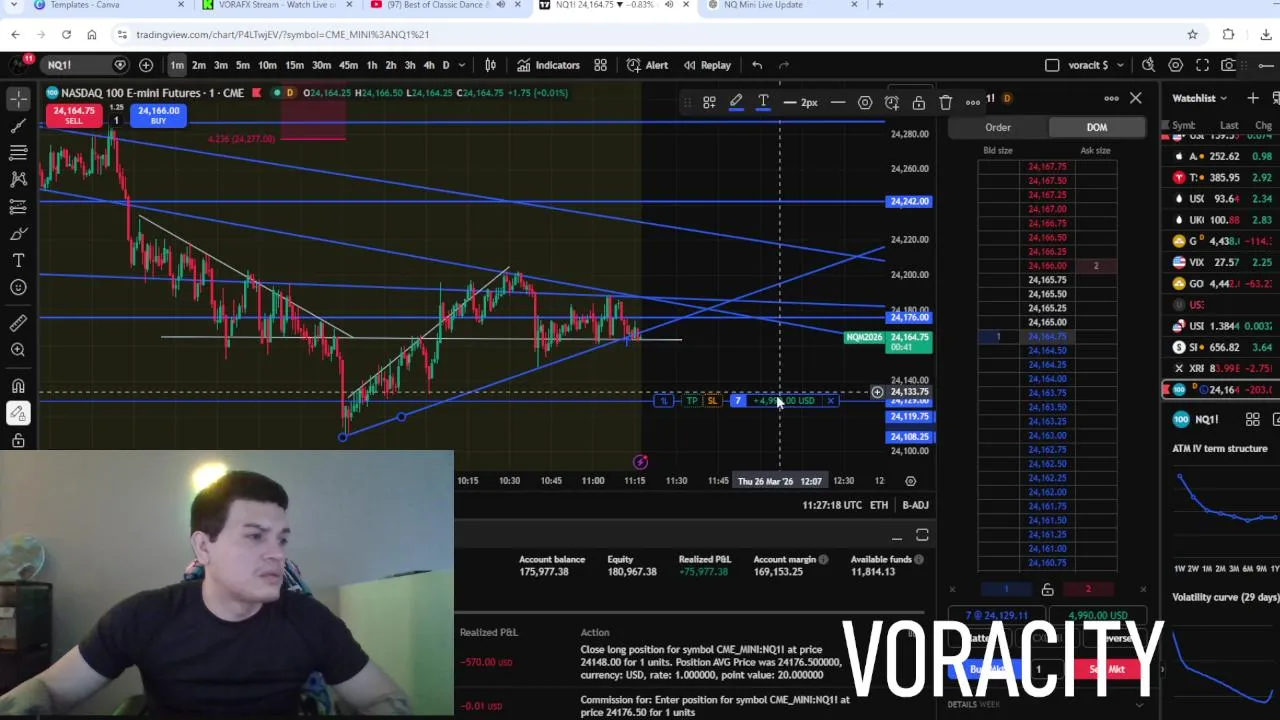Open the Watchlist dropdown
The image size is (1280, 720).
click(1200, 98)
